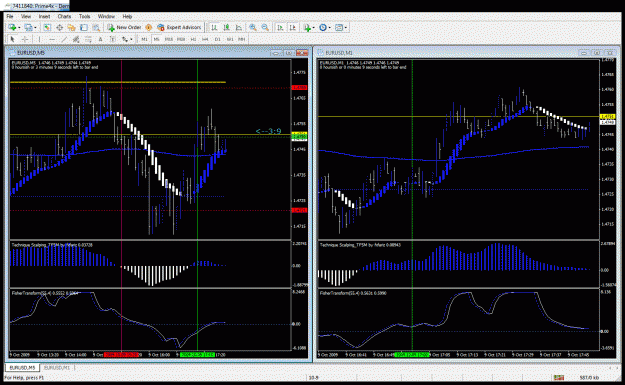This screenshot has height=385, width=625.
Task: Open the Help menu
Action: (x=127, y=16)
